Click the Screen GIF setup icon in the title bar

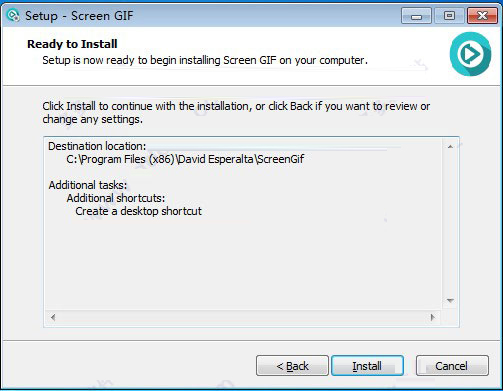pos(13,16)
